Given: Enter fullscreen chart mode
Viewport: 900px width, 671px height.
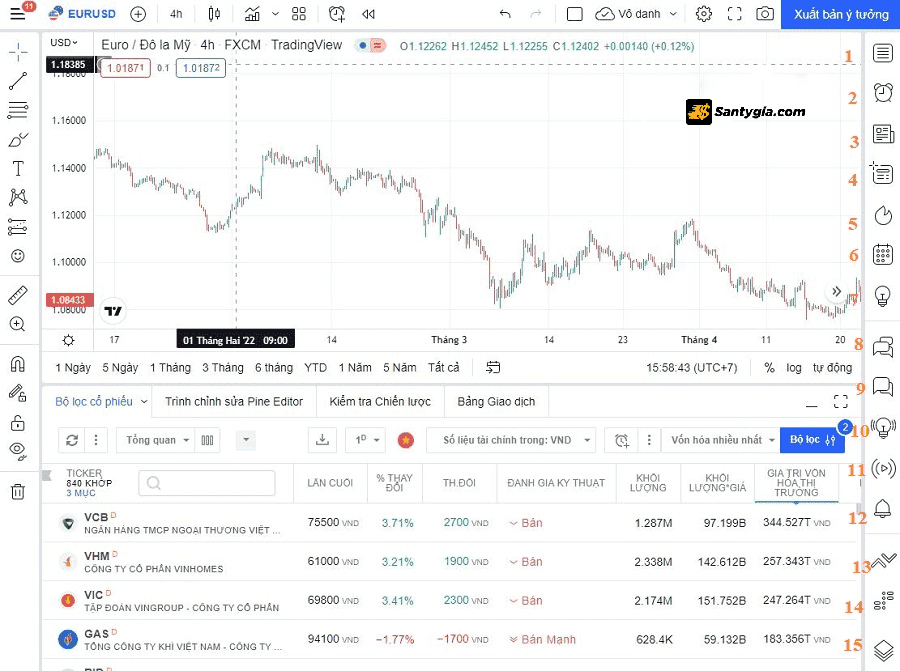Looking at the screenshot, I should coord(735,14).
